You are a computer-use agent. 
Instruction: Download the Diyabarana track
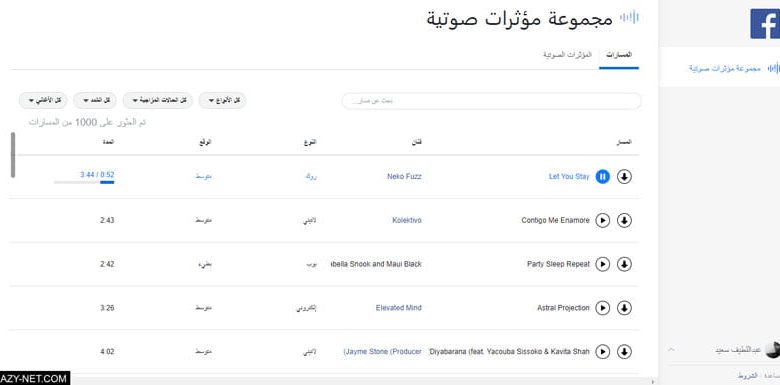tap(624, 352)
